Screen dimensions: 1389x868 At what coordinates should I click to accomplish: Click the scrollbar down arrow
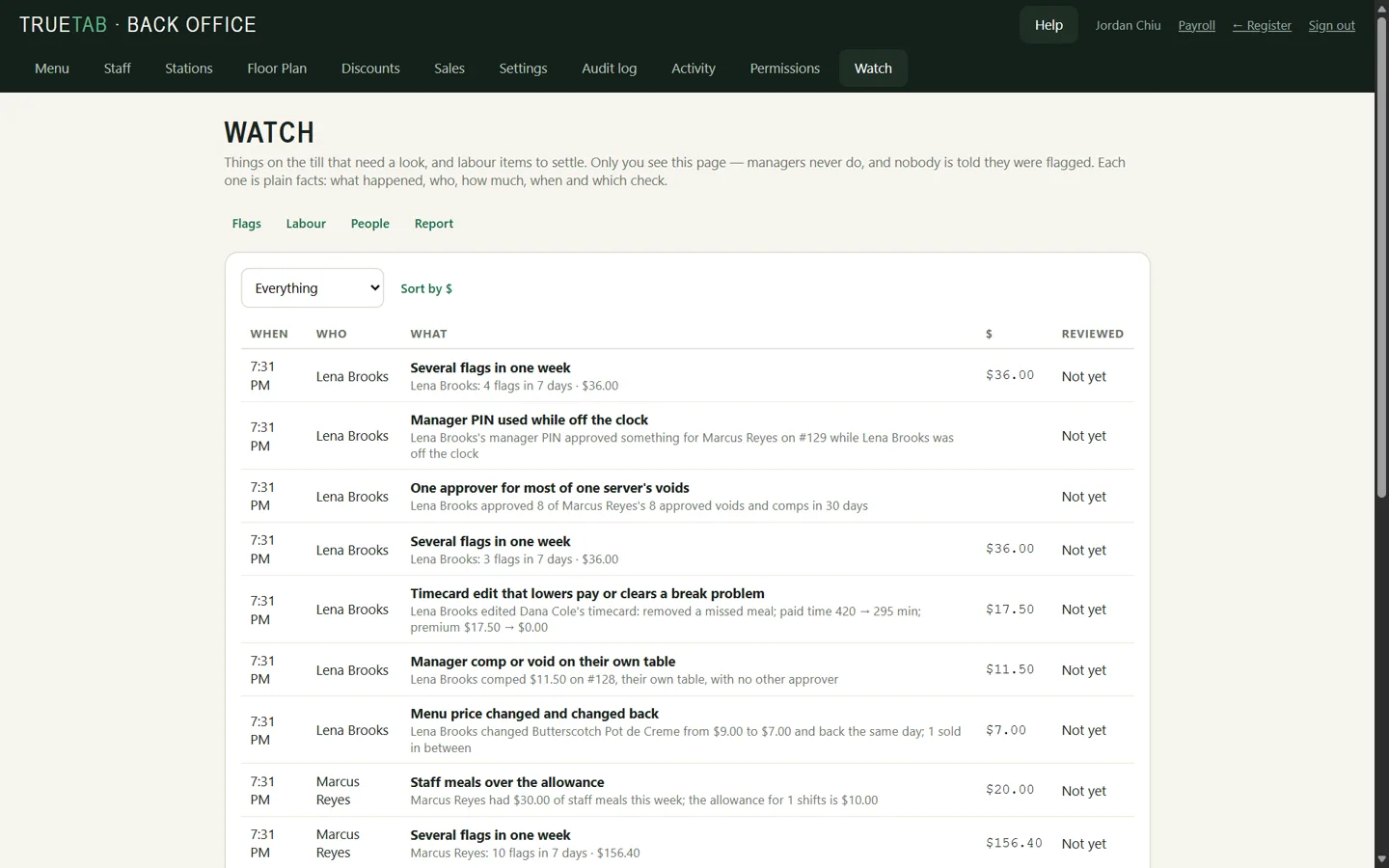(1381, 859)
